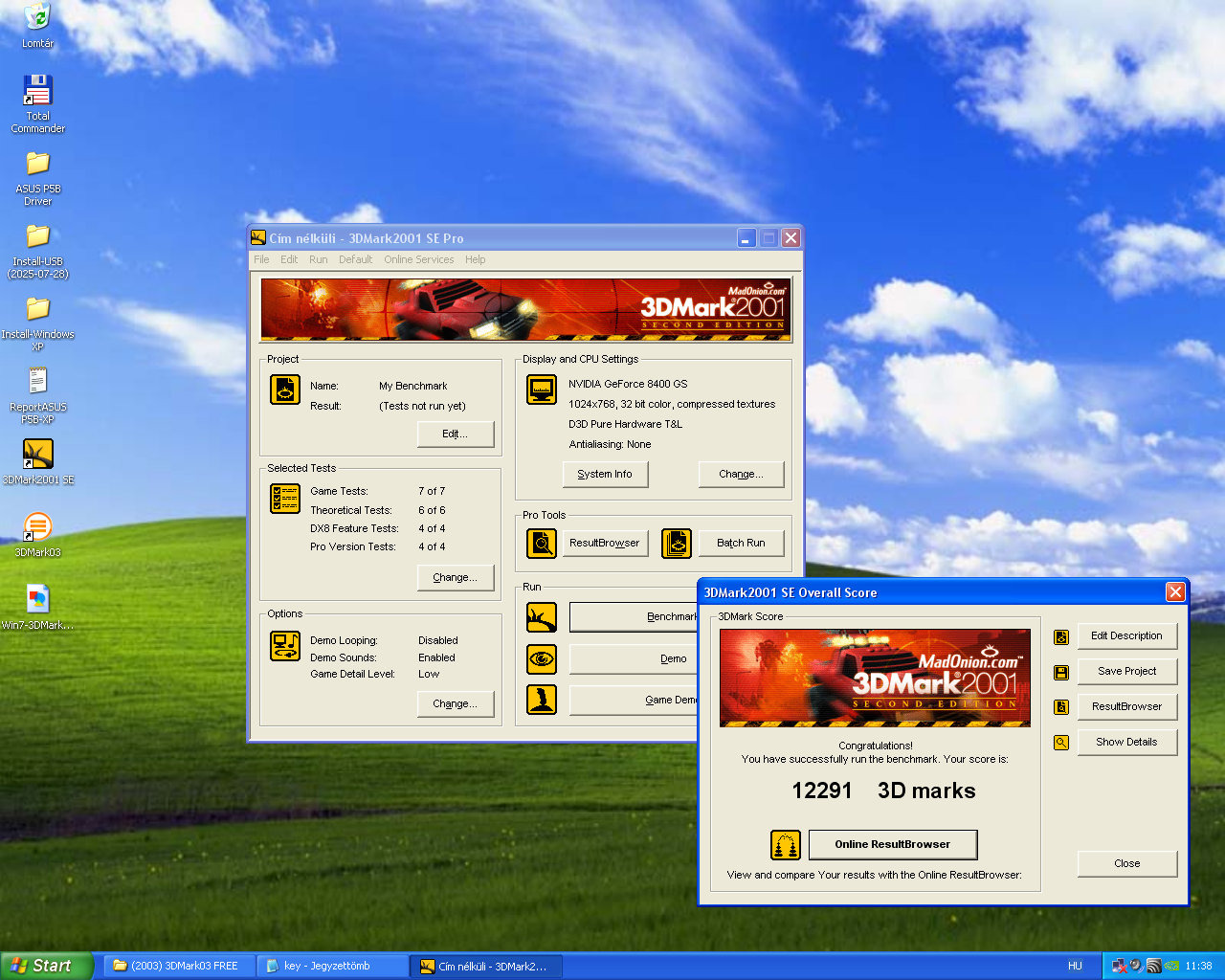Screen dimensions: 1225x980
Task: Click the 12291 score value
Action: [822, 791]
